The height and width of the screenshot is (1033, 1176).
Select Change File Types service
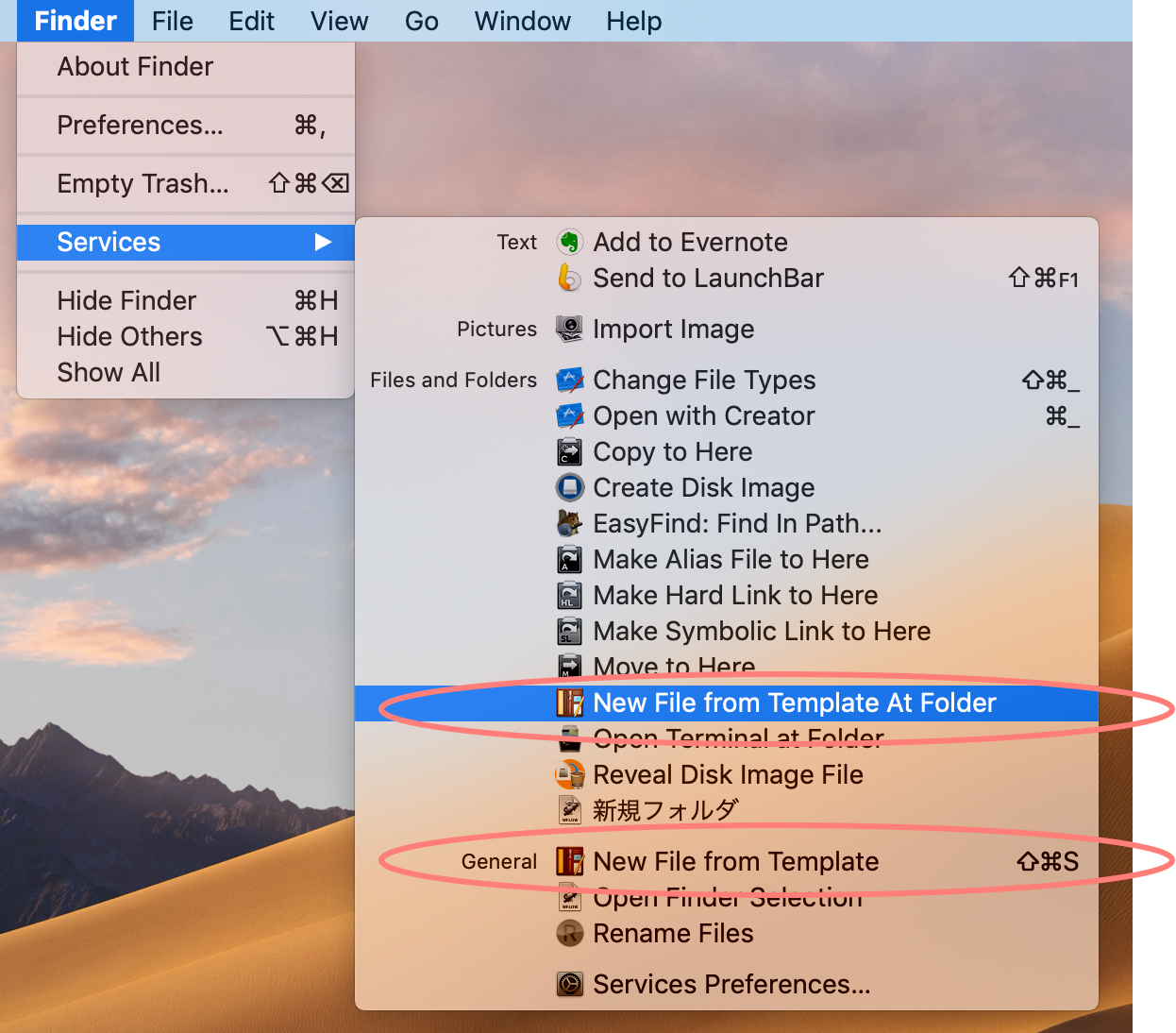click(703, 381)
